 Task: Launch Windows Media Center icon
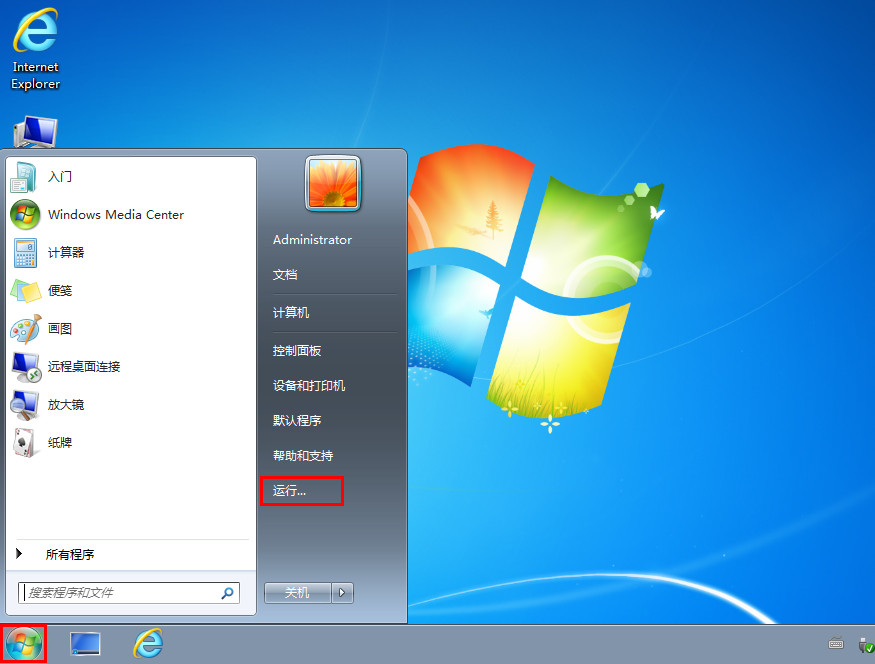25,215
